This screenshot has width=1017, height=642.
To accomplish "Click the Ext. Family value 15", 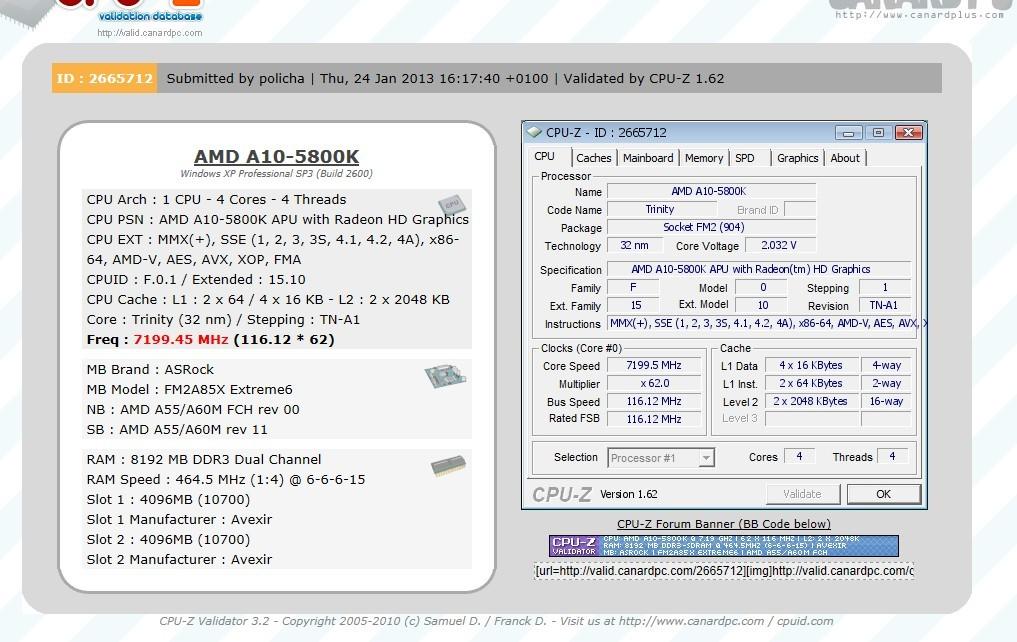I will pos(634,305).
